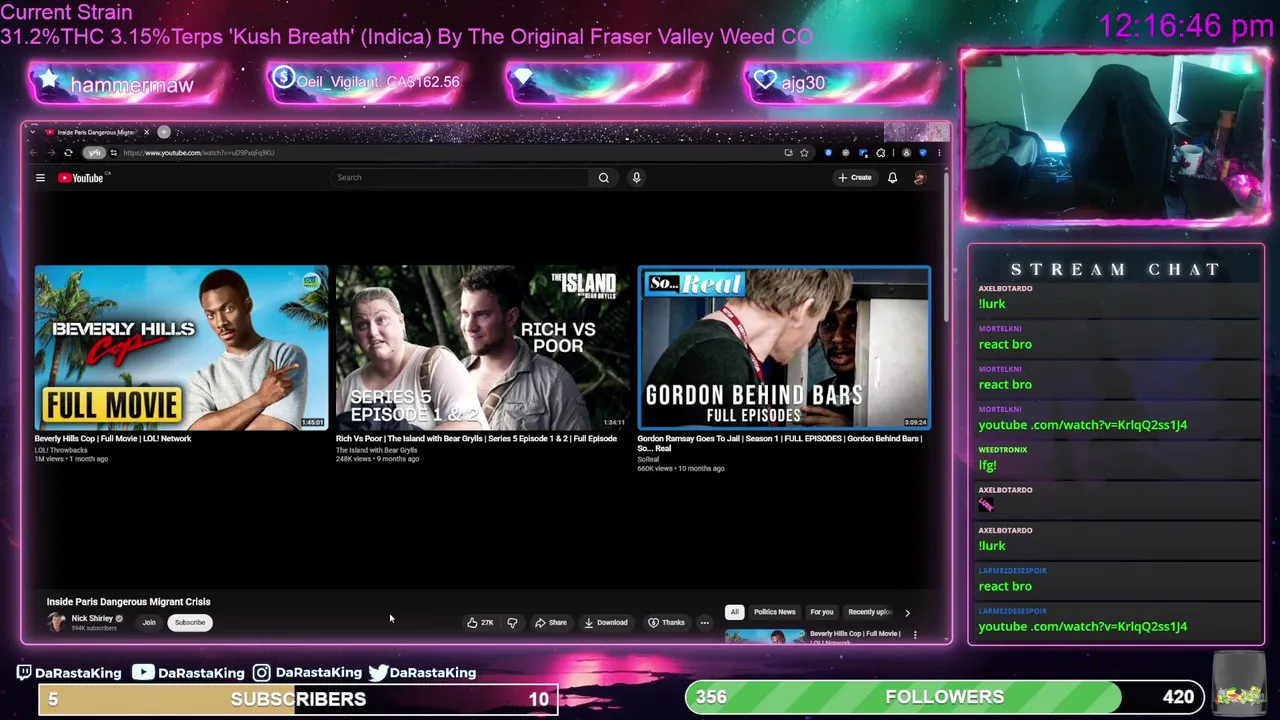Click the Followers goal progress bar
The width and height of the screenshot is (1280, 720).
tap(944, 697)
